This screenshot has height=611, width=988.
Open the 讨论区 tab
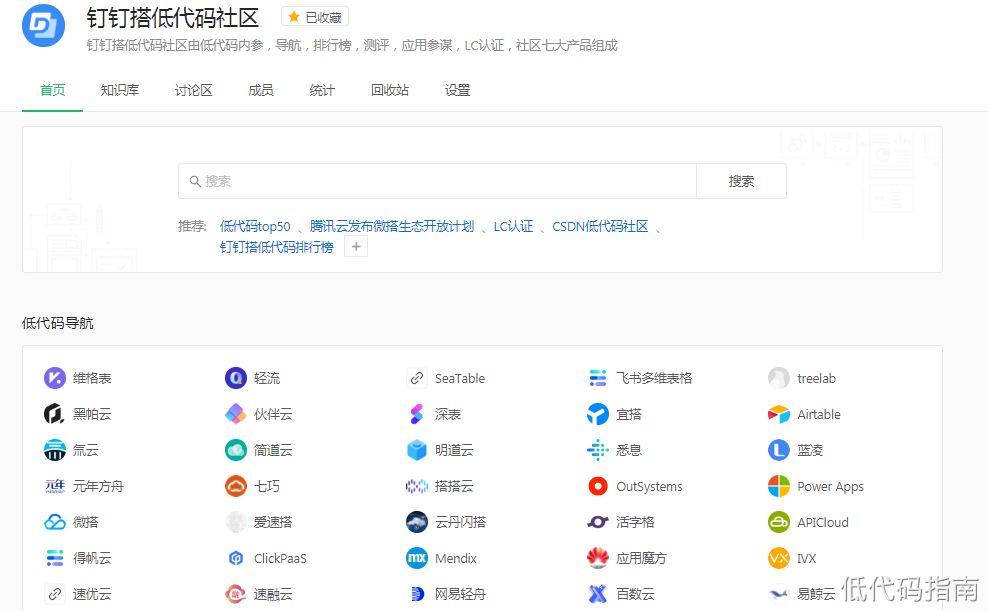point(193,90)
